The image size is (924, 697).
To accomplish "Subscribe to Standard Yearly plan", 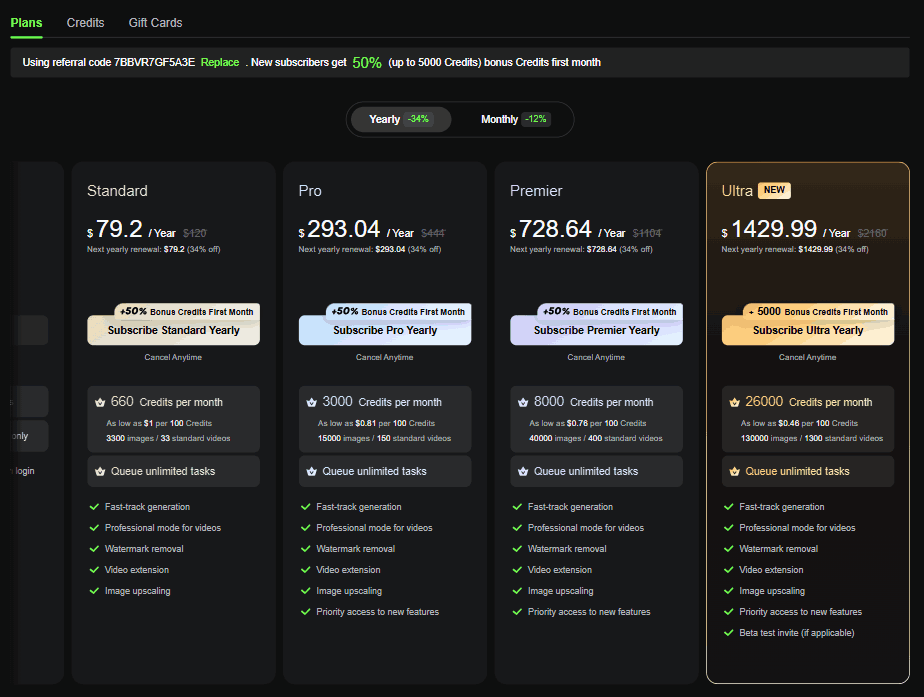I will pos(173,330).
